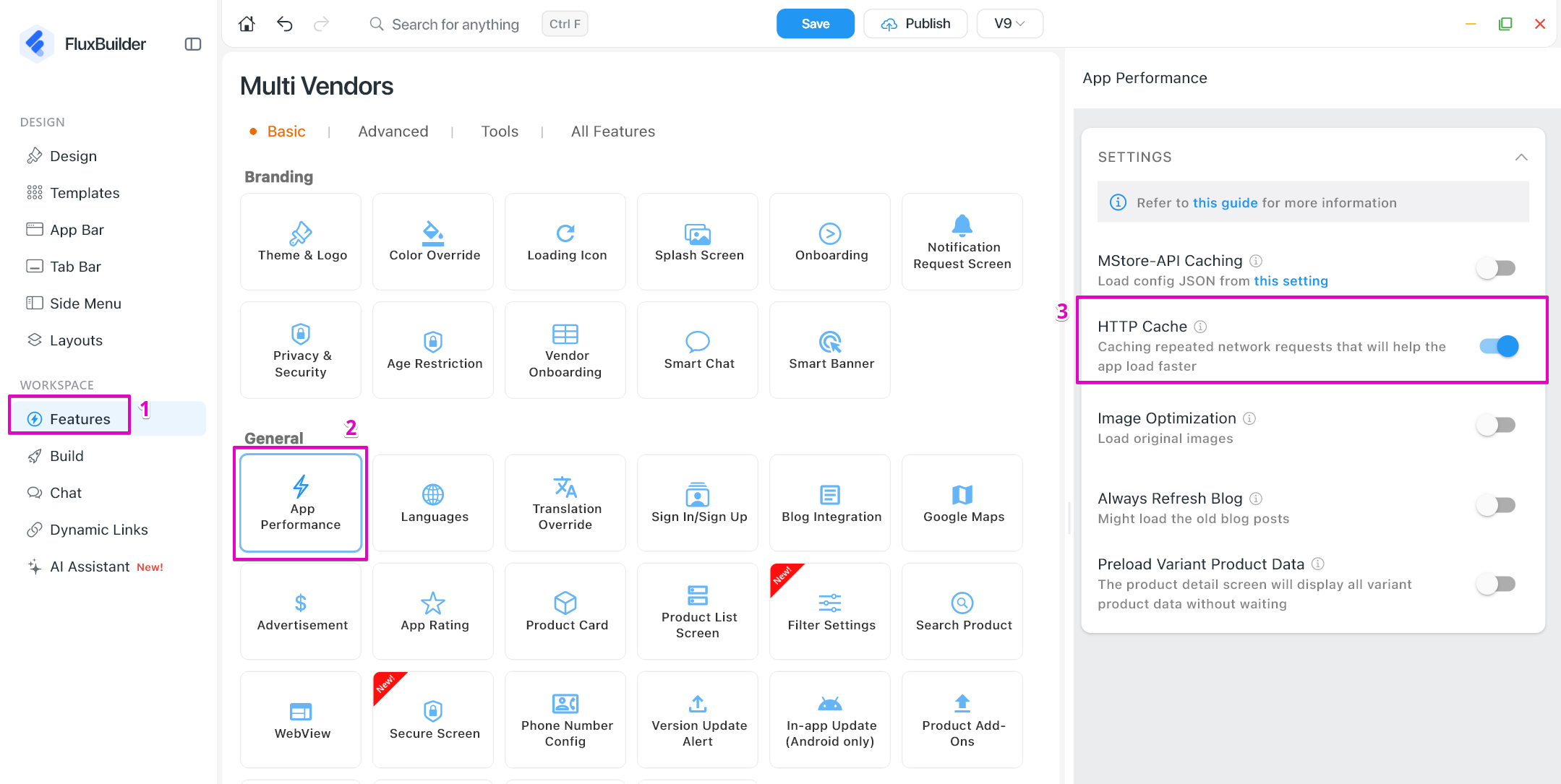
Task: Open the Smart Chat feature
Action: 698,350
